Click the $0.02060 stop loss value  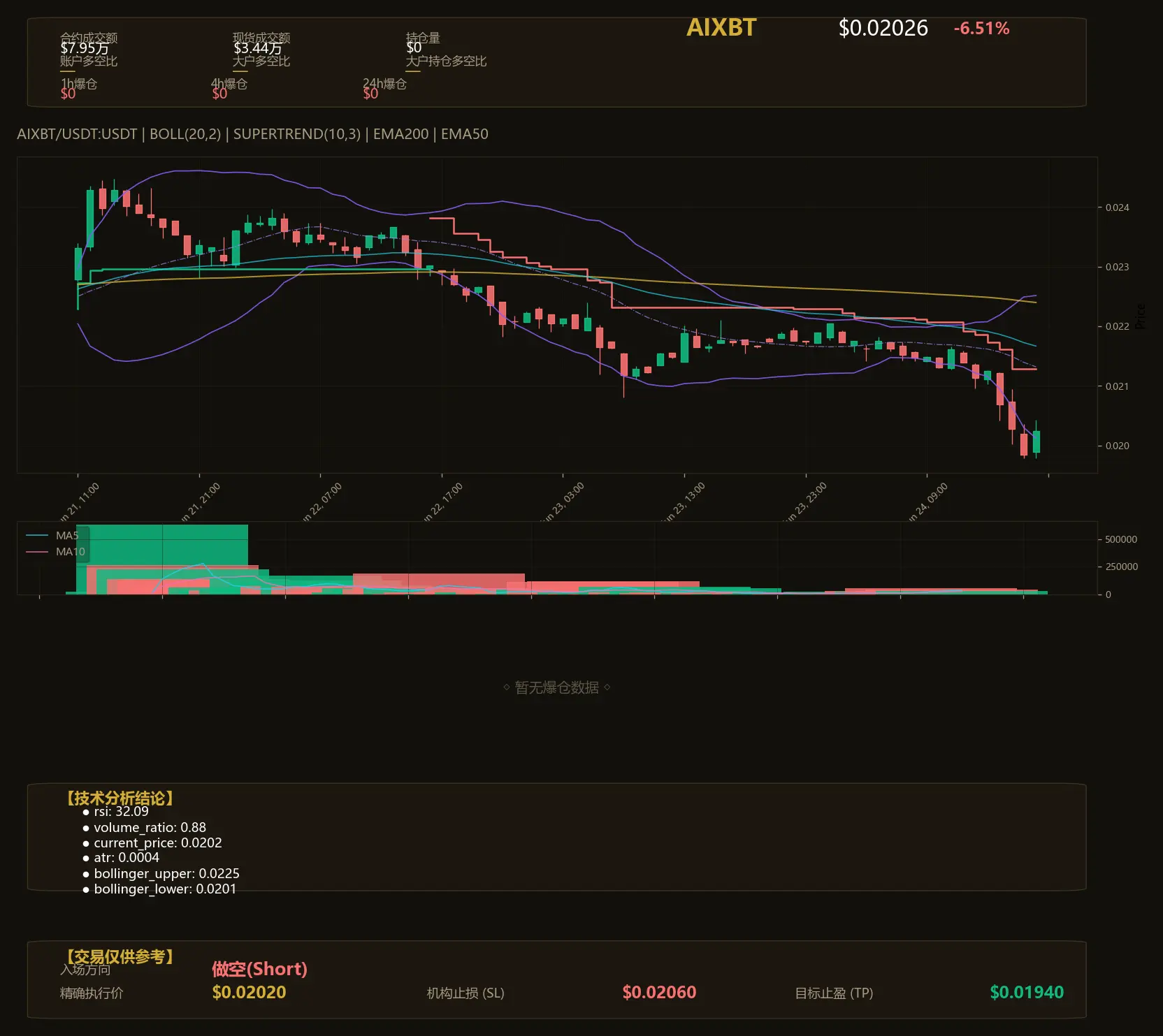point(659,992)
